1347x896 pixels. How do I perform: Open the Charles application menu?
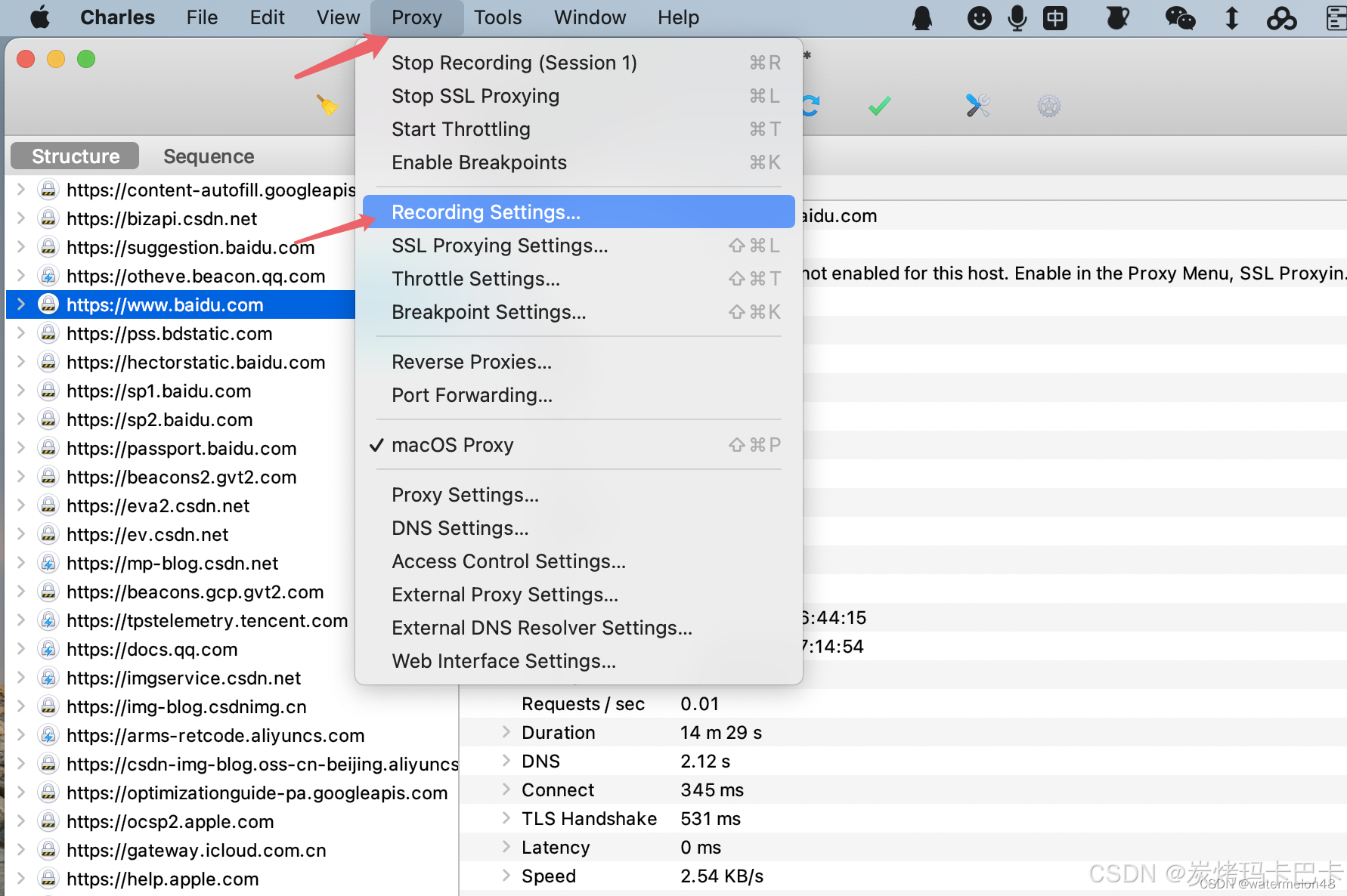point(117,17)
